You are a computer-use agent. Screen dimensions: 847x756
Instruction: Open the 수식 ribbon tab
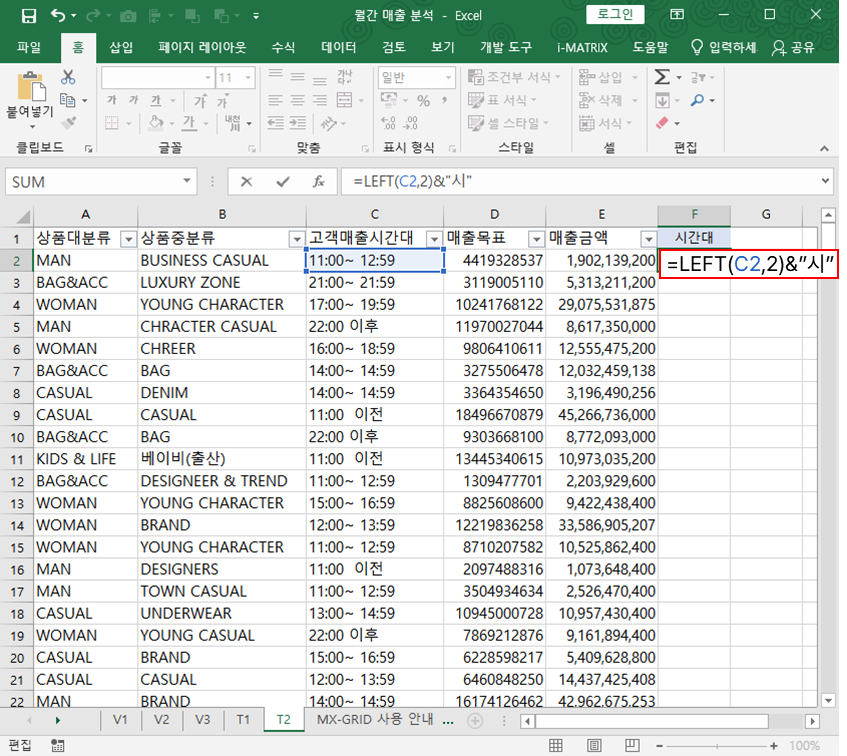pyautogui.click(x=283, y=47)
